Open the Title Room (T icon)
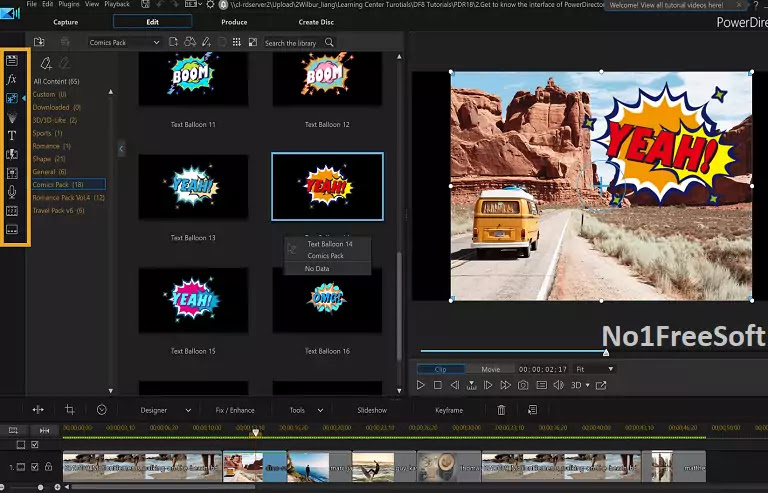The image size is (768, 493). (x=12, y=135)
